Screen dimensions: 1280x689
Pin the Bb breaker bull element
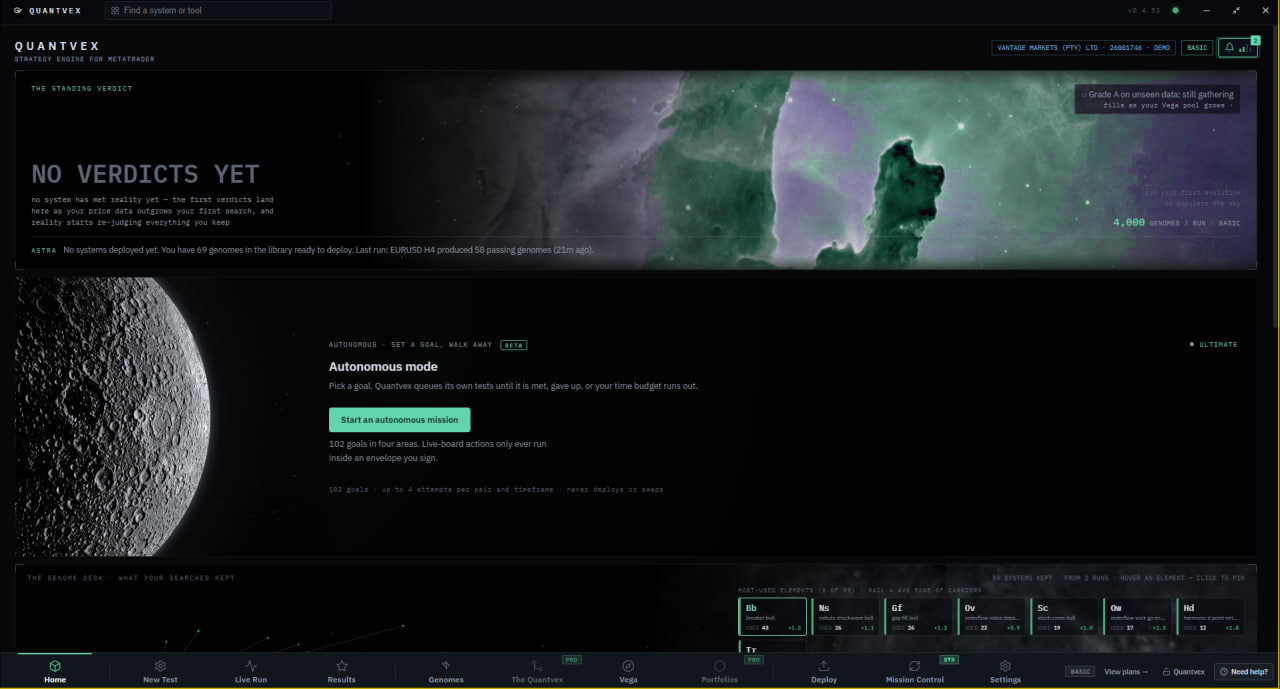(772, 617)
